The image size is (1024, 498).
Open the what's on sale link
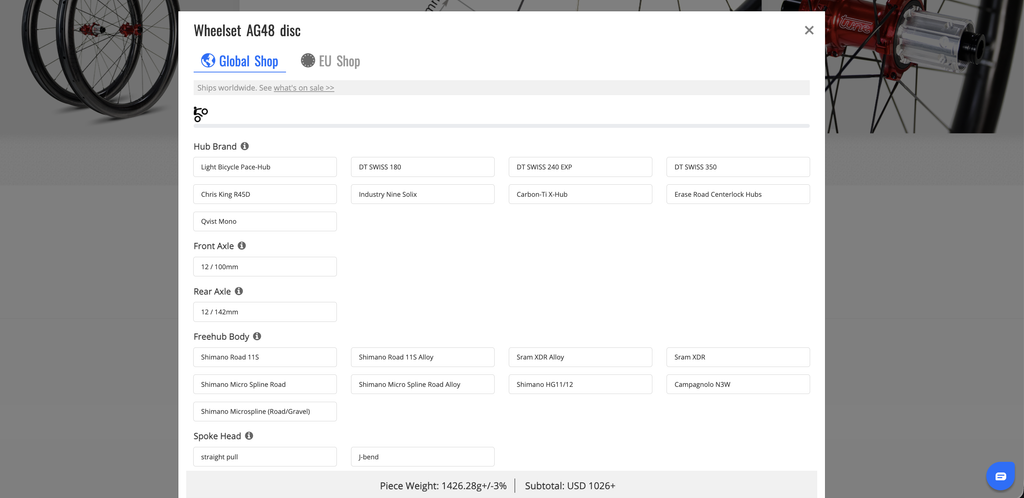coord(304,87)
